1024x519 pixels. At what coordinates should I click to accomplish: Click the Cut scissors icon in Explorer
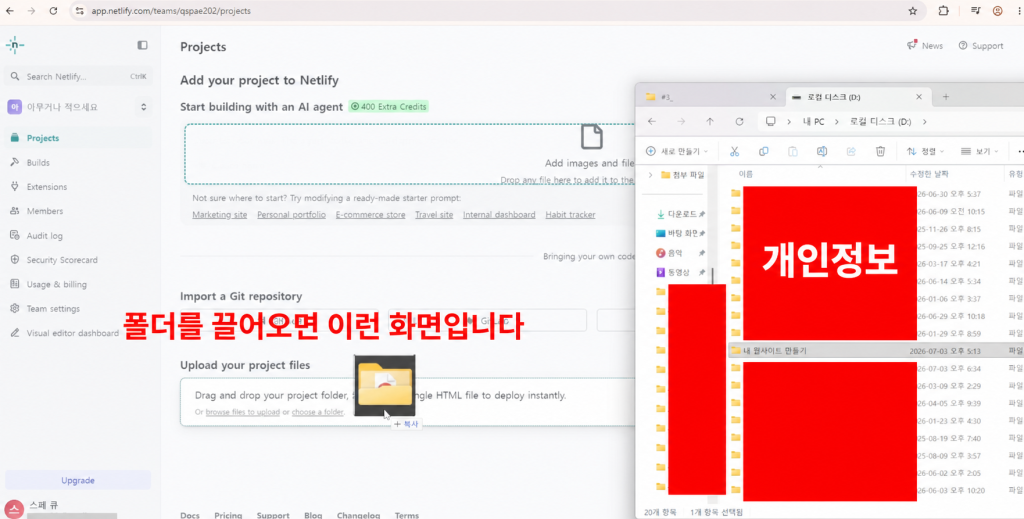734,151
